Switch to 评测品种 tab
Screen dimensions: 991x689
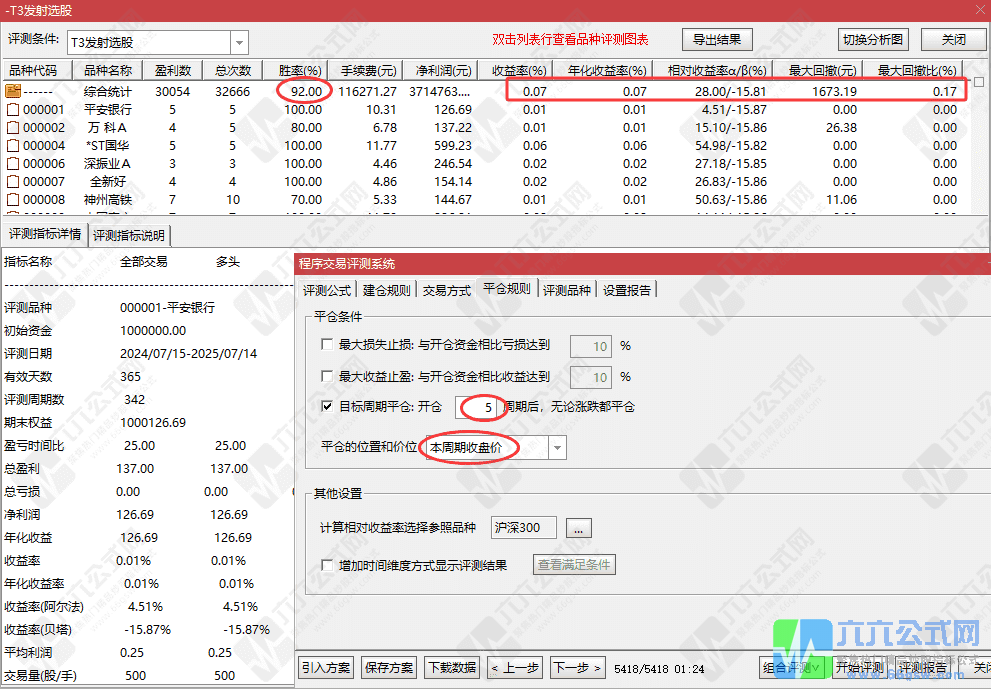tap(566, 290)
